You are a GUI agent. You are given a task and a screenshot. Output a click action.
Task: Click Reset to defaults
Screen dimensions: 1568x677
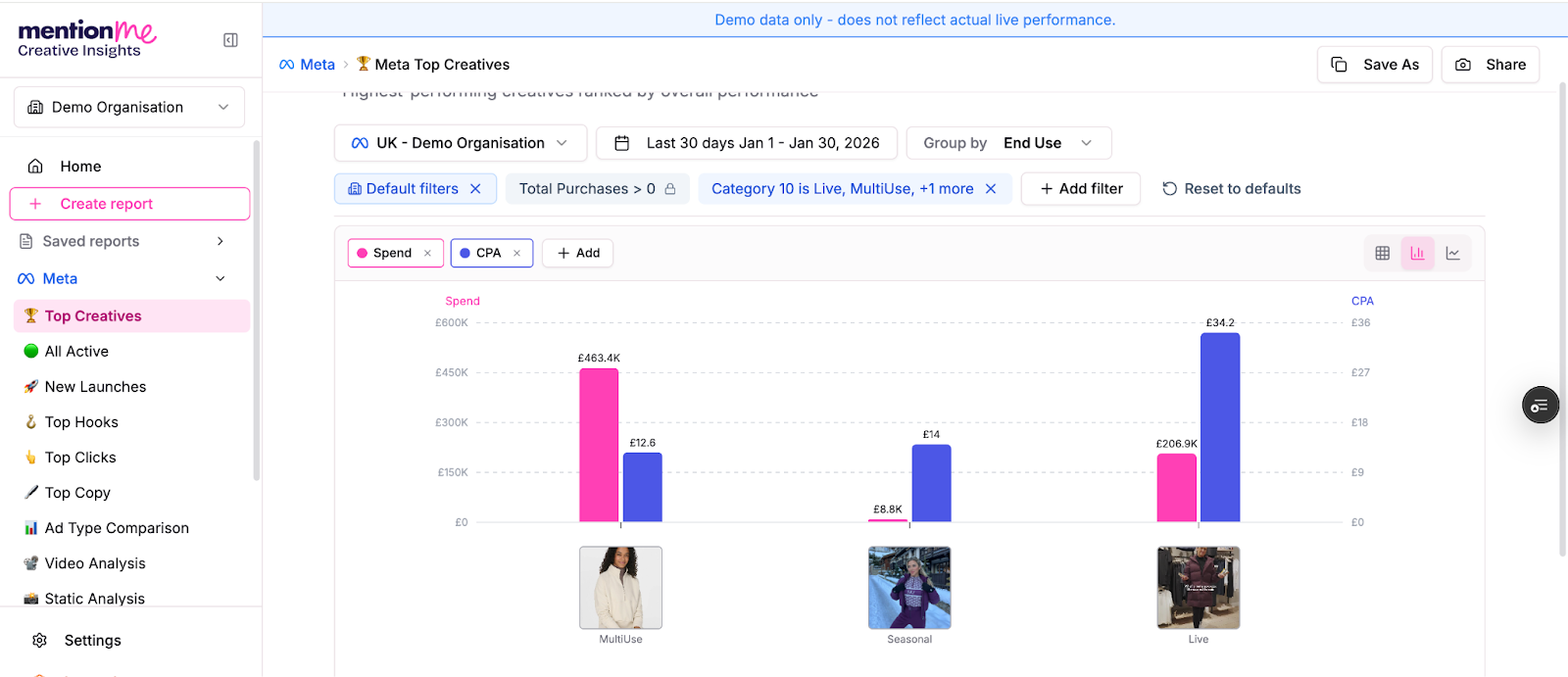click(1232, 189)
